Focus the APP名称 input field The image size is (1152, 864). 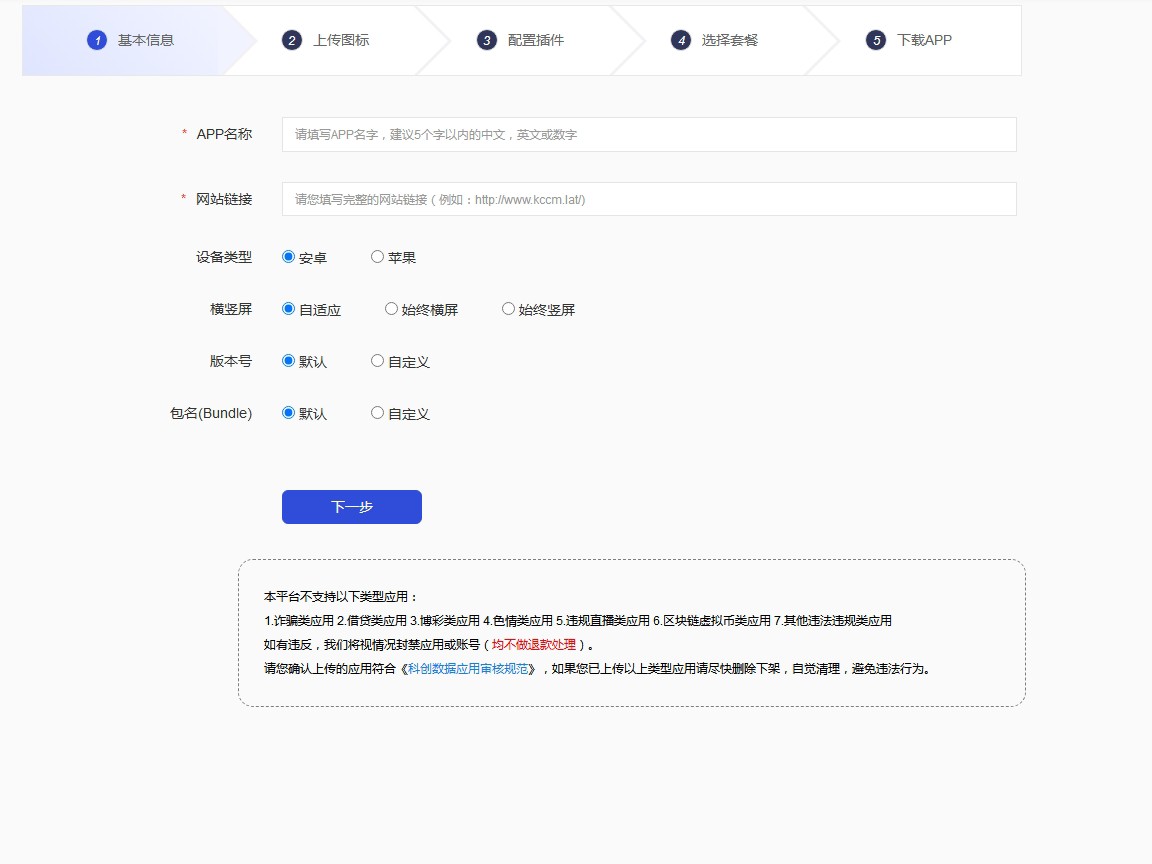coord(649,134)
